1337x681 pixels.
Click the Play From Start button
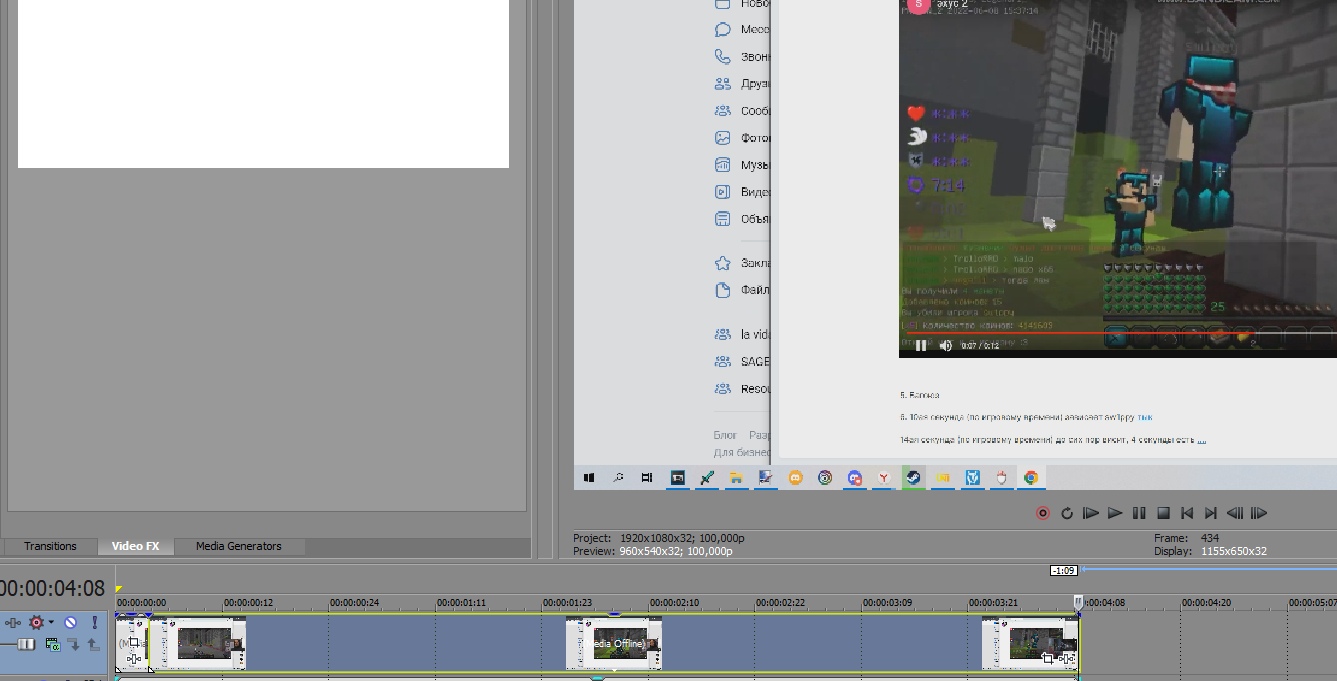click(x=1091, y=513)
